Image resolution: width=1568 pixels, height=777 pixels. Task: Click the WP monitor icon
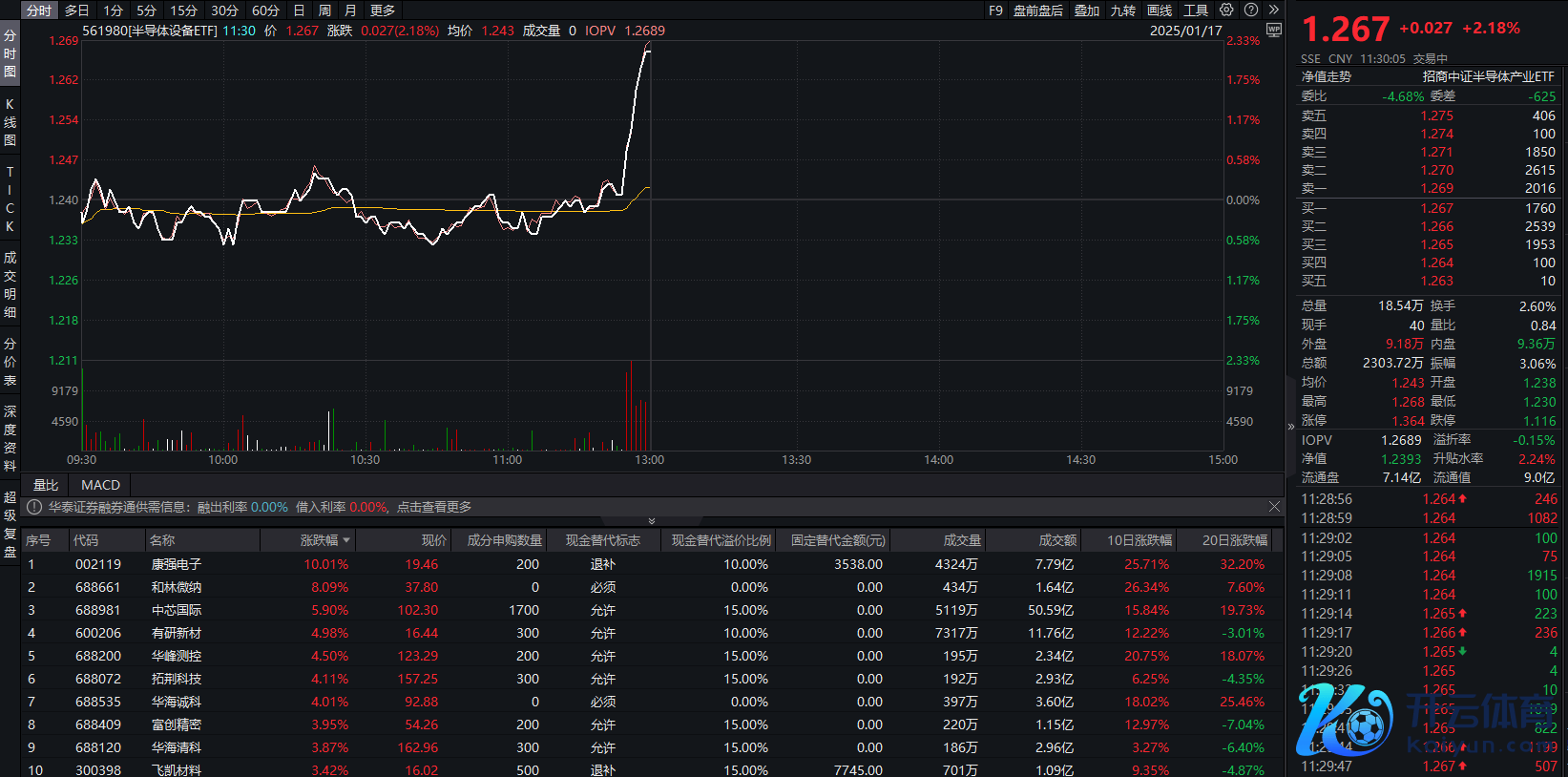click(x=1273, y=31)
